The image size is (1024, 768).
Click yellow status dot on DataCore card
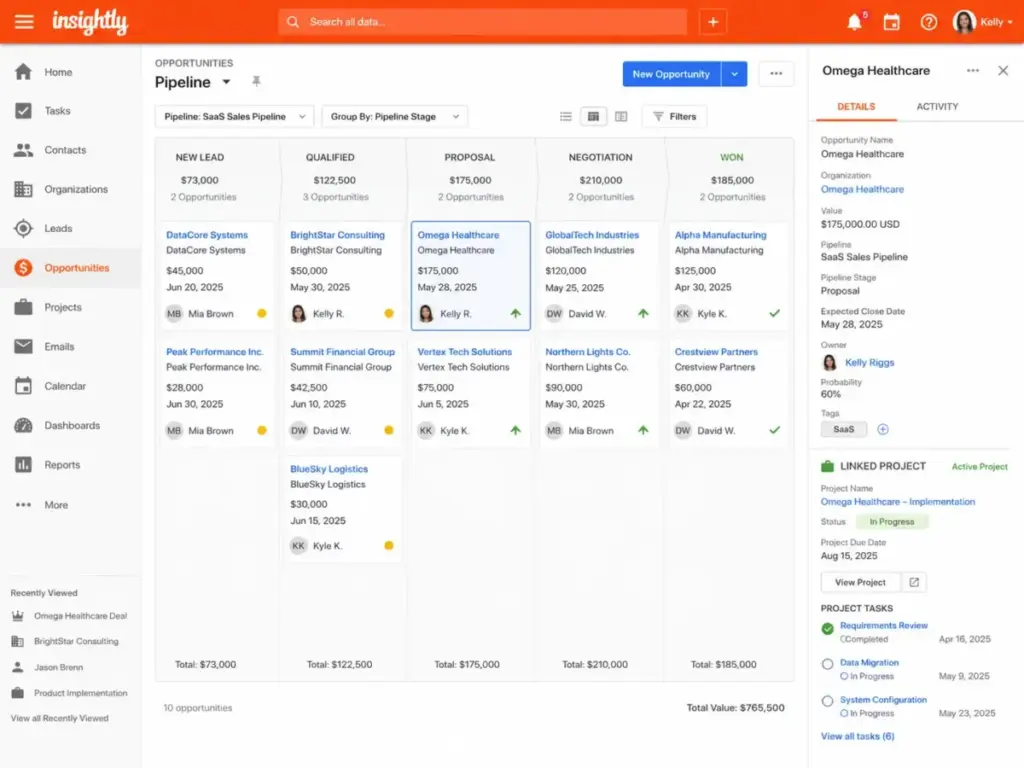[x=262, y=313]
